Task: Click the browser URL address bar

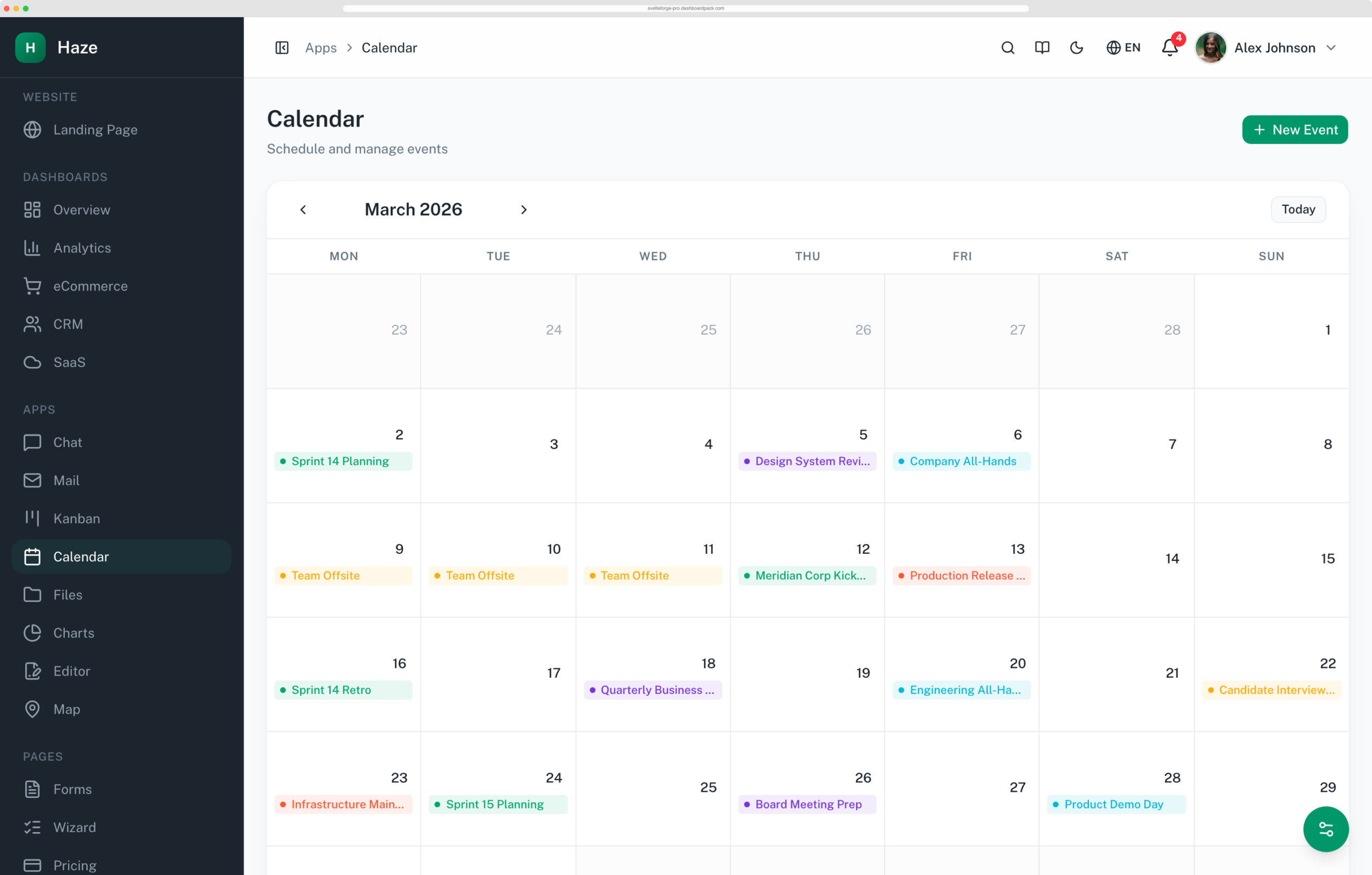Action: 685,8
